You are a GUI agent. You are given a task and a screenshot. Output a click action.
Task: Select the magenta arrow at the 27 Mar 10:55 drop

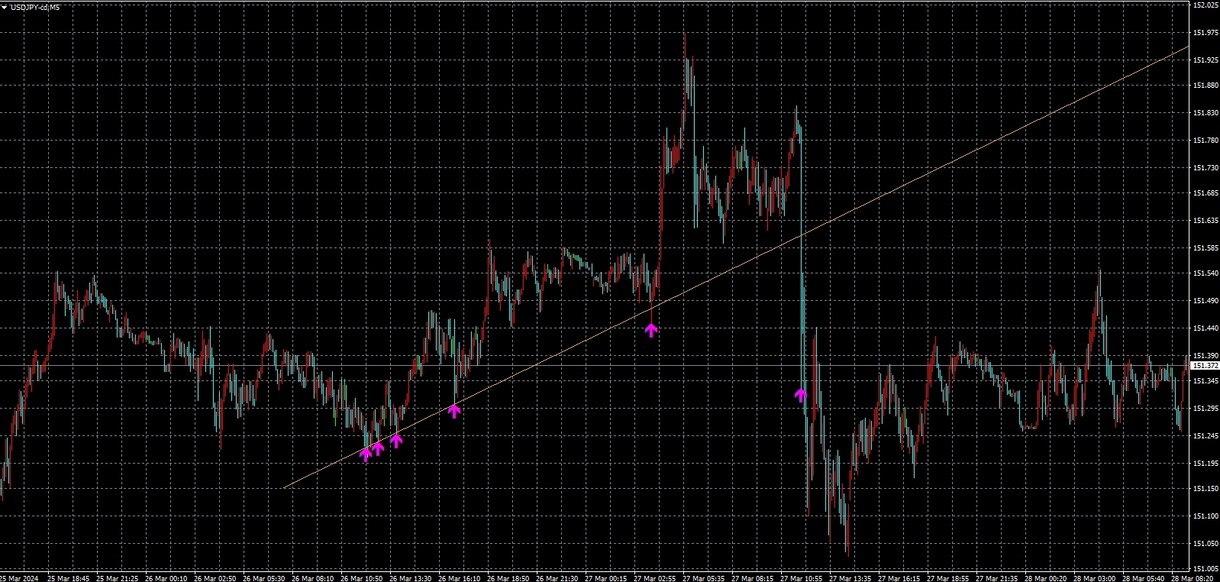coord(800,395)
